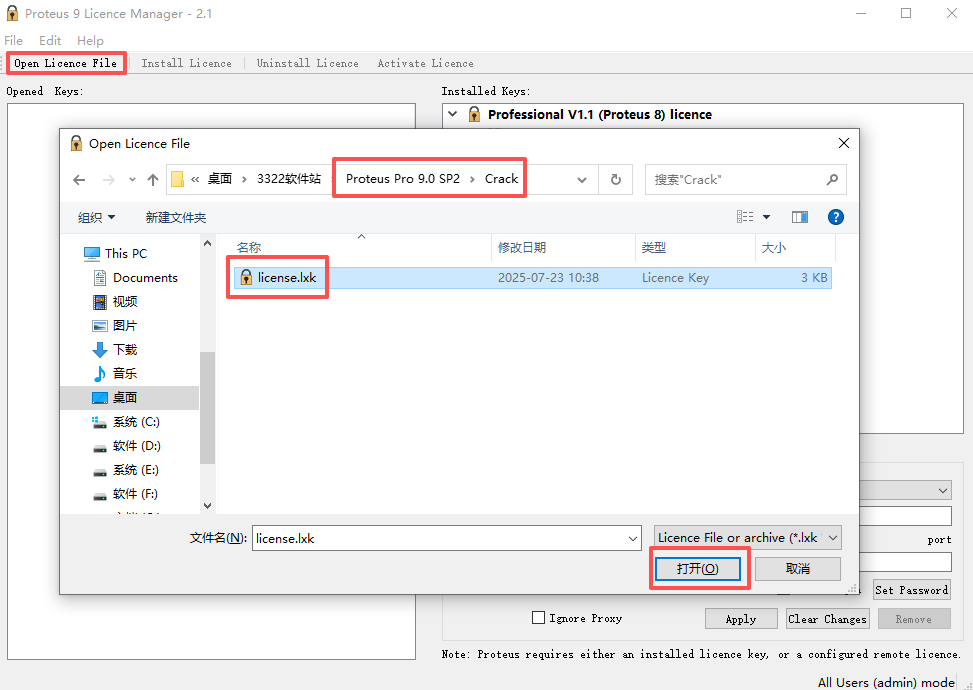Click the Apply button
Screen dimensions: 973x690
pos(741,619)
